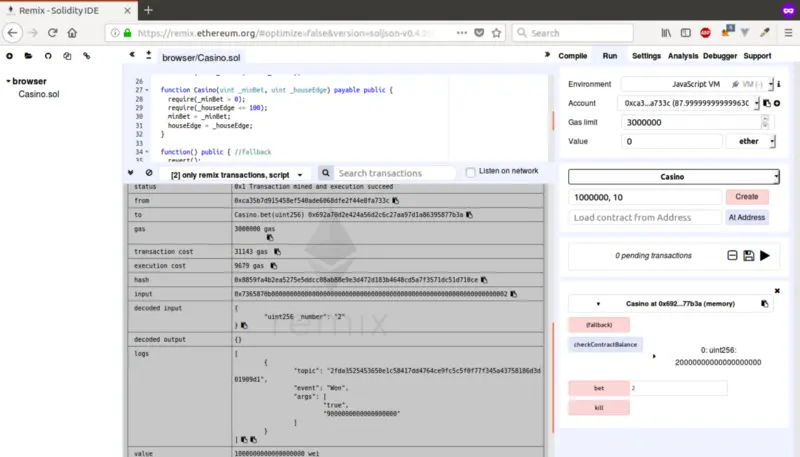The image size is (800, 457).
Task: Copy the account address to clipboard
Action: pos(767,104)
